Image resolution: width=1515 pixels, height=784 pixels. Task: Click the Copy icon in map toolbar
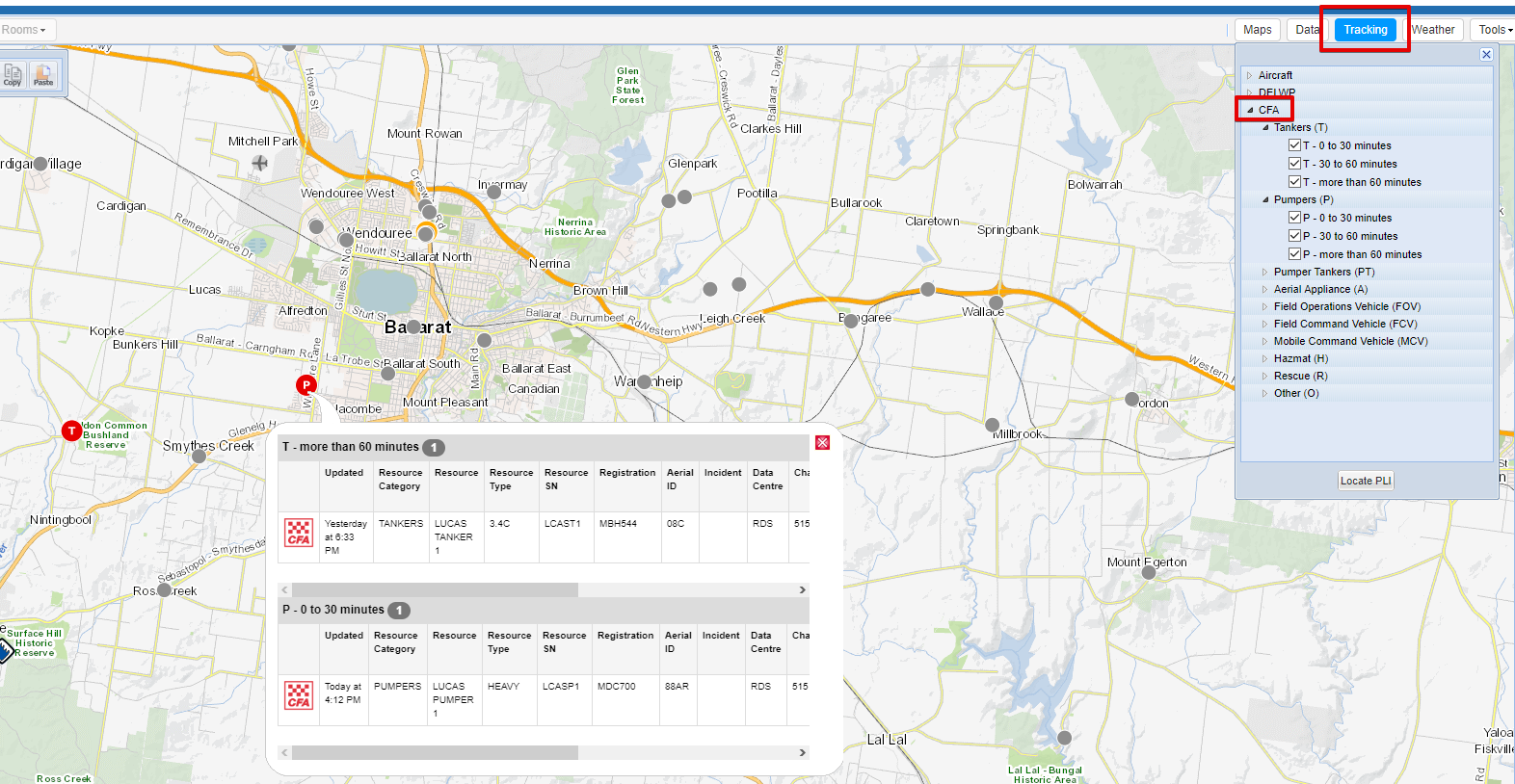13,75
